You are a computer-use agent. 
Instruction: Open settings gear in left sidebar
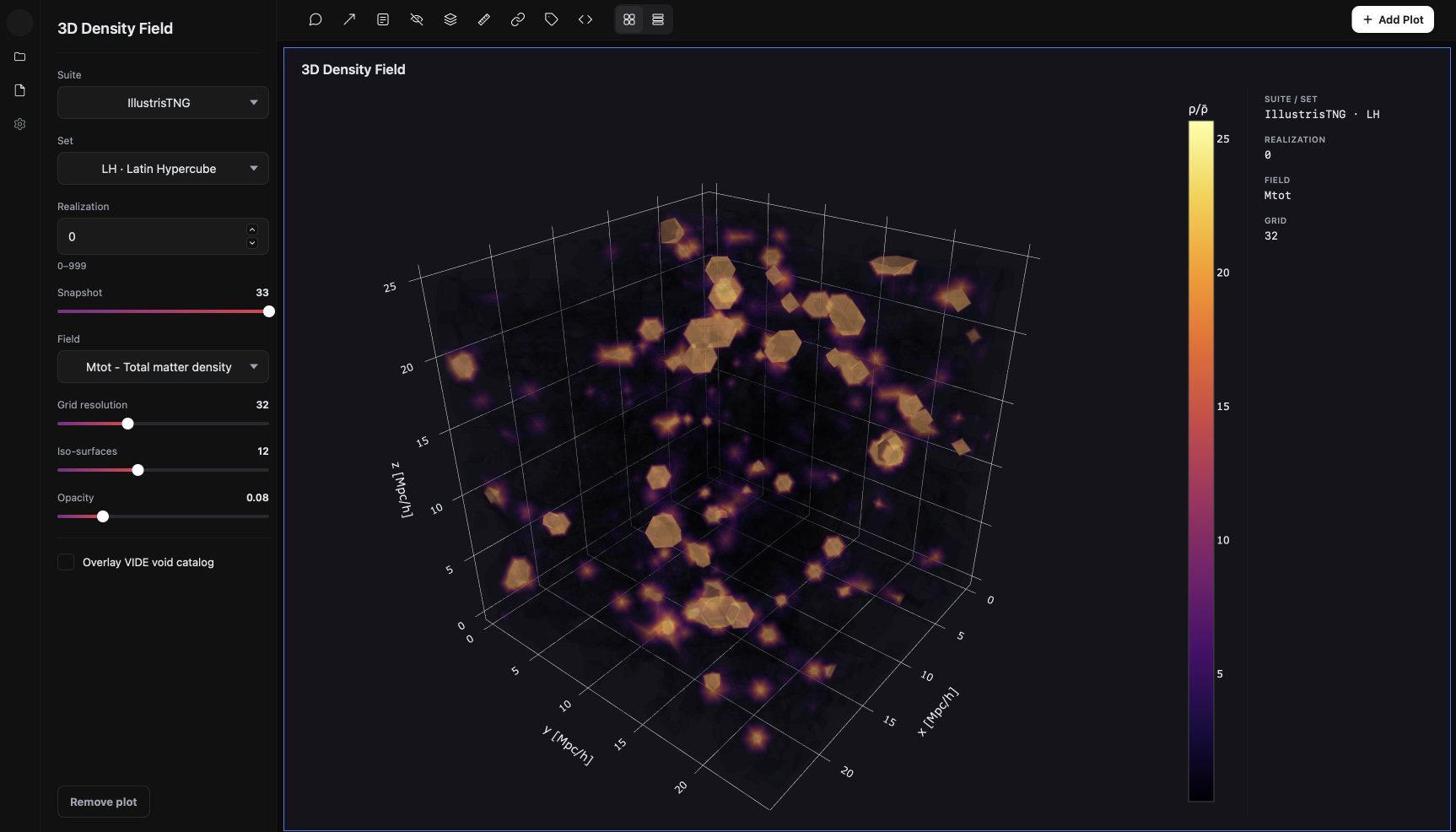[20, 124]
